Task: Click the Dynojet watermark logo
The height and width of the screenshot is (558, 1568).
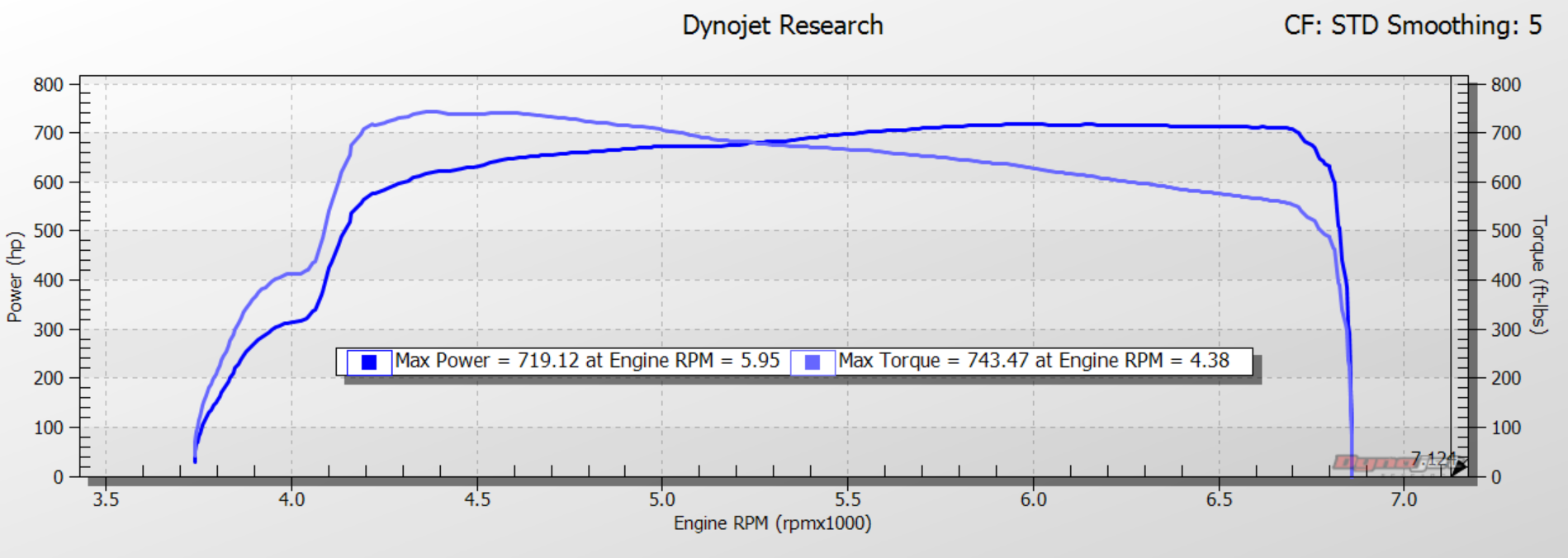Action: point(1375,463)
